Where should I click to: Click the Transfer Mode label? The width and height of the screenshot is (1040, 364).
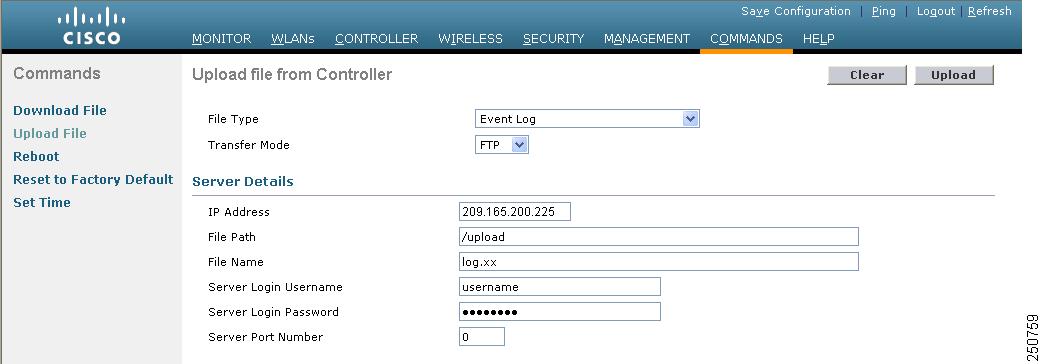(249, 145)
